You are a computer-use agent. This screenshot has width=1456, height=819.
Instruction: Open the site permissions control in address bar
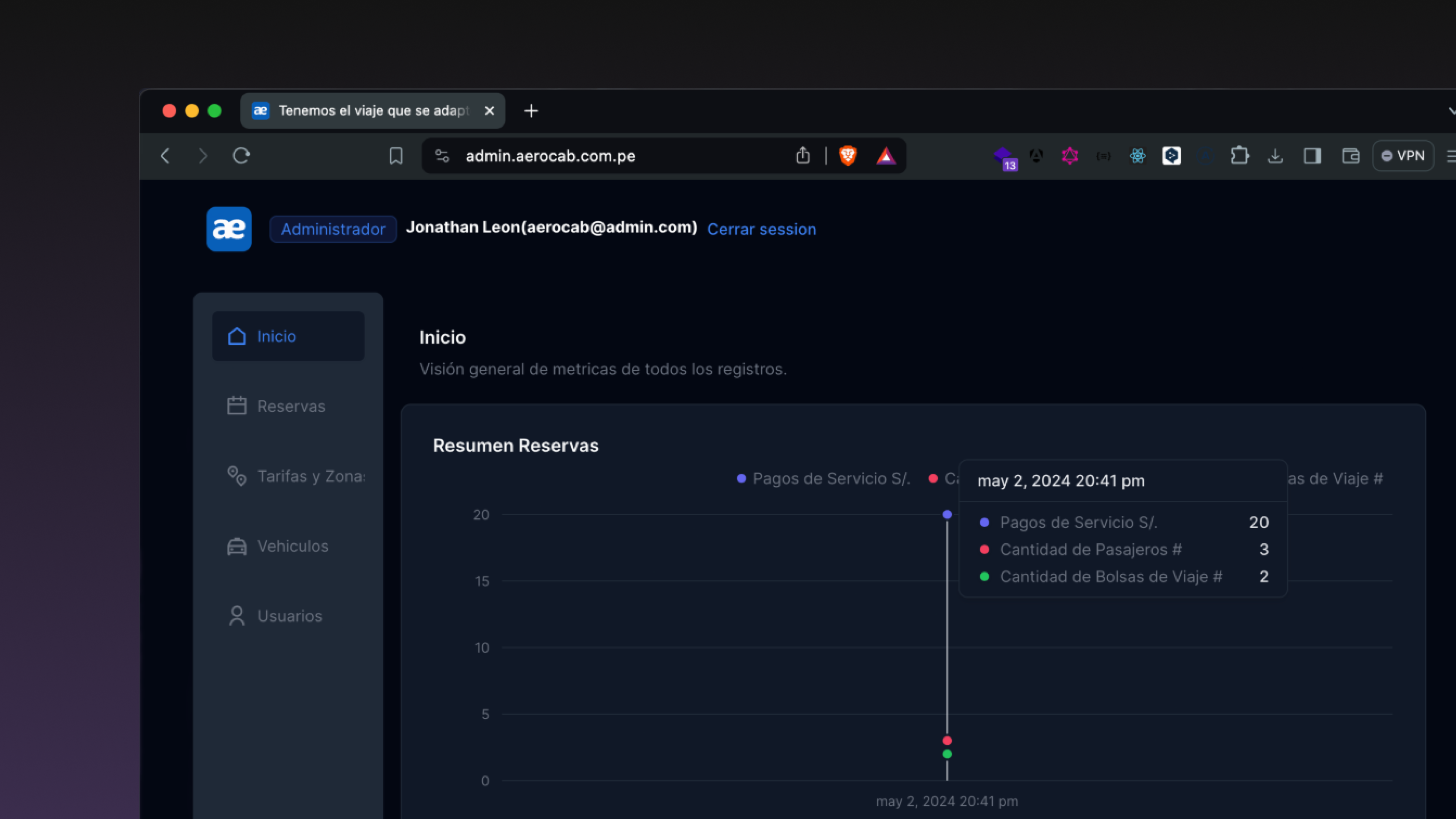[x=442, y=156]
